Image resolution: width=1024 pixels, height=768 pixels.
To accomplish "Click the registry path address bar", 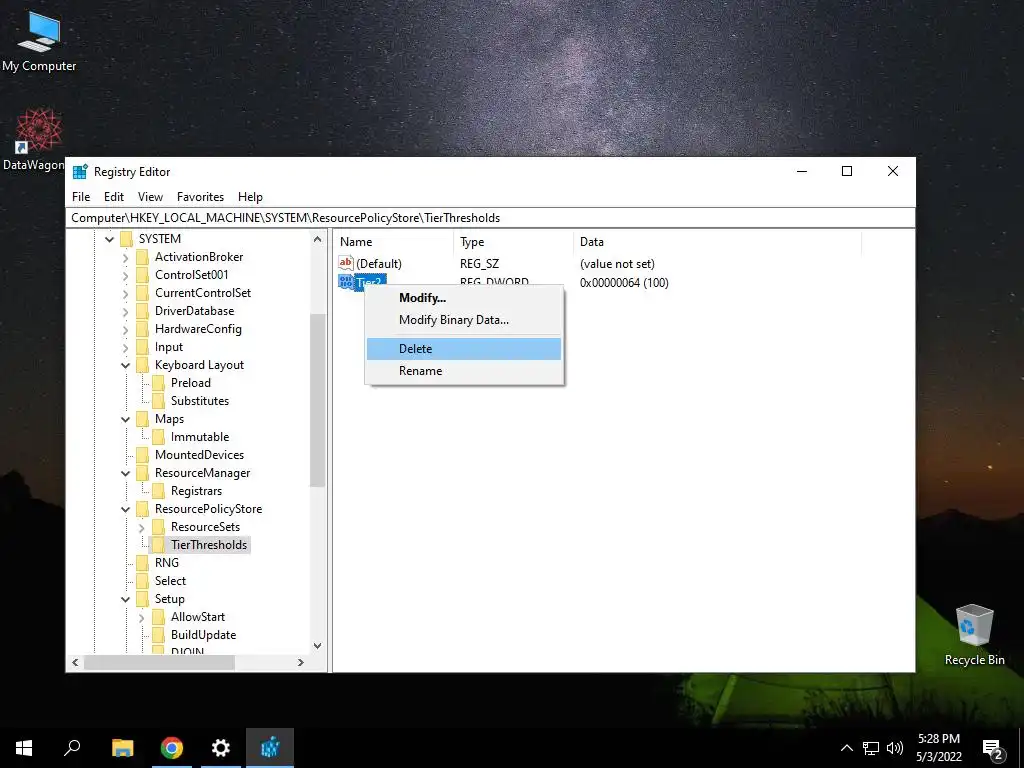I will (490, 218).
